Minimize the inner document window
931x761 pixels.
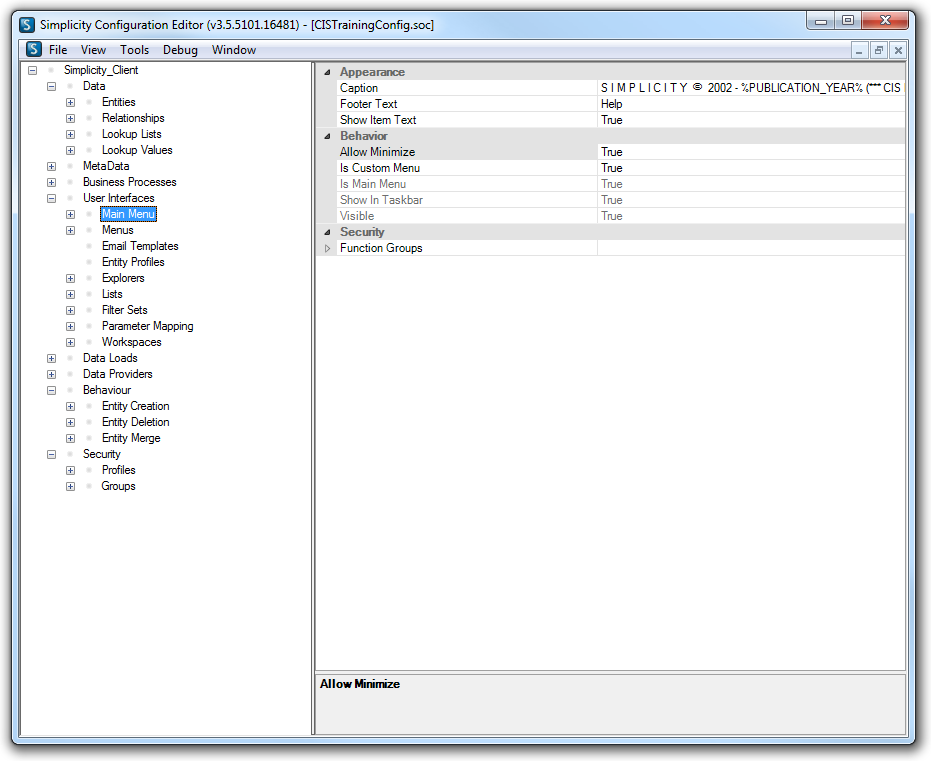(859, 50)
